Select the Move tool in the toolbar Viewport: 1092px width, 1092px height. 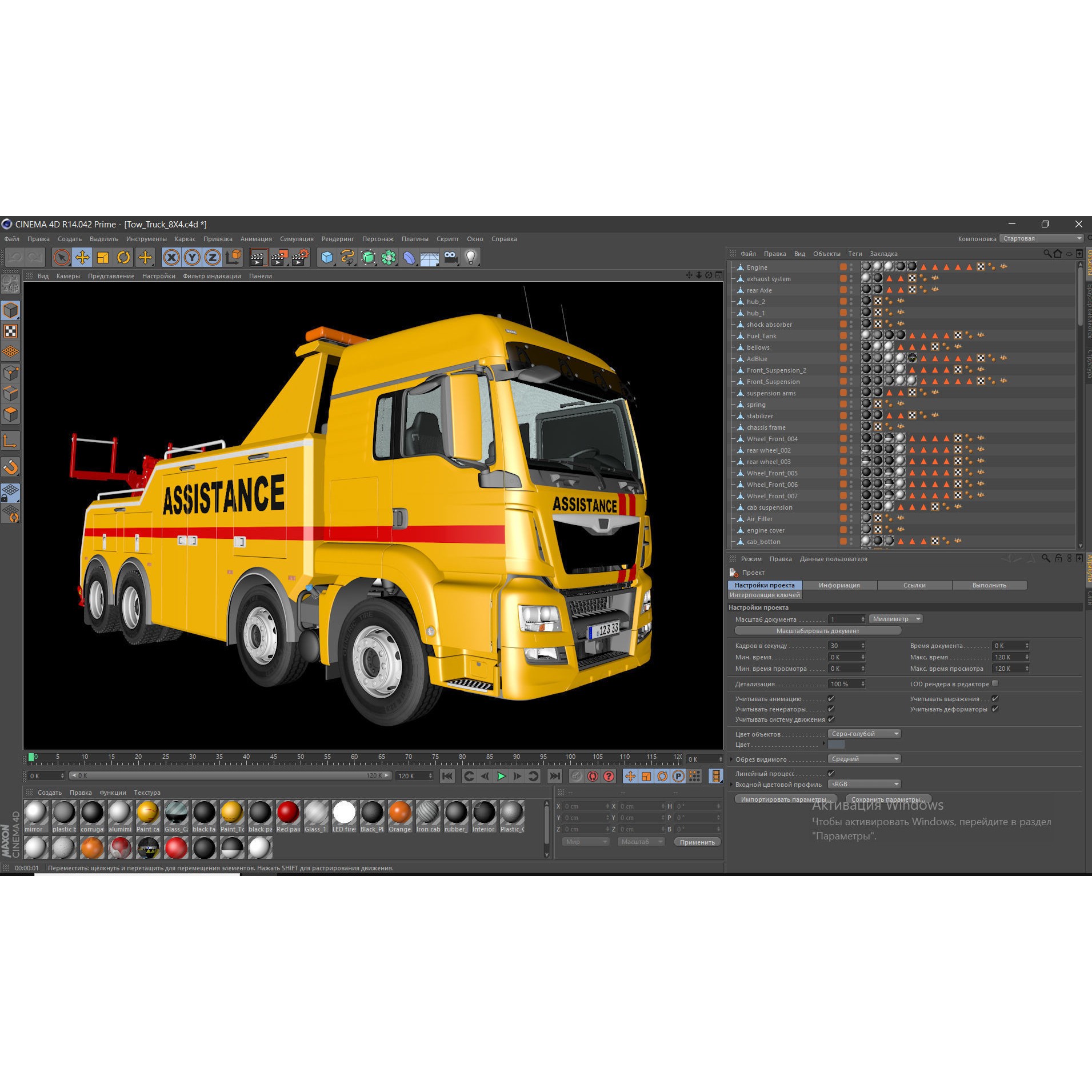(x=82, y=258)
